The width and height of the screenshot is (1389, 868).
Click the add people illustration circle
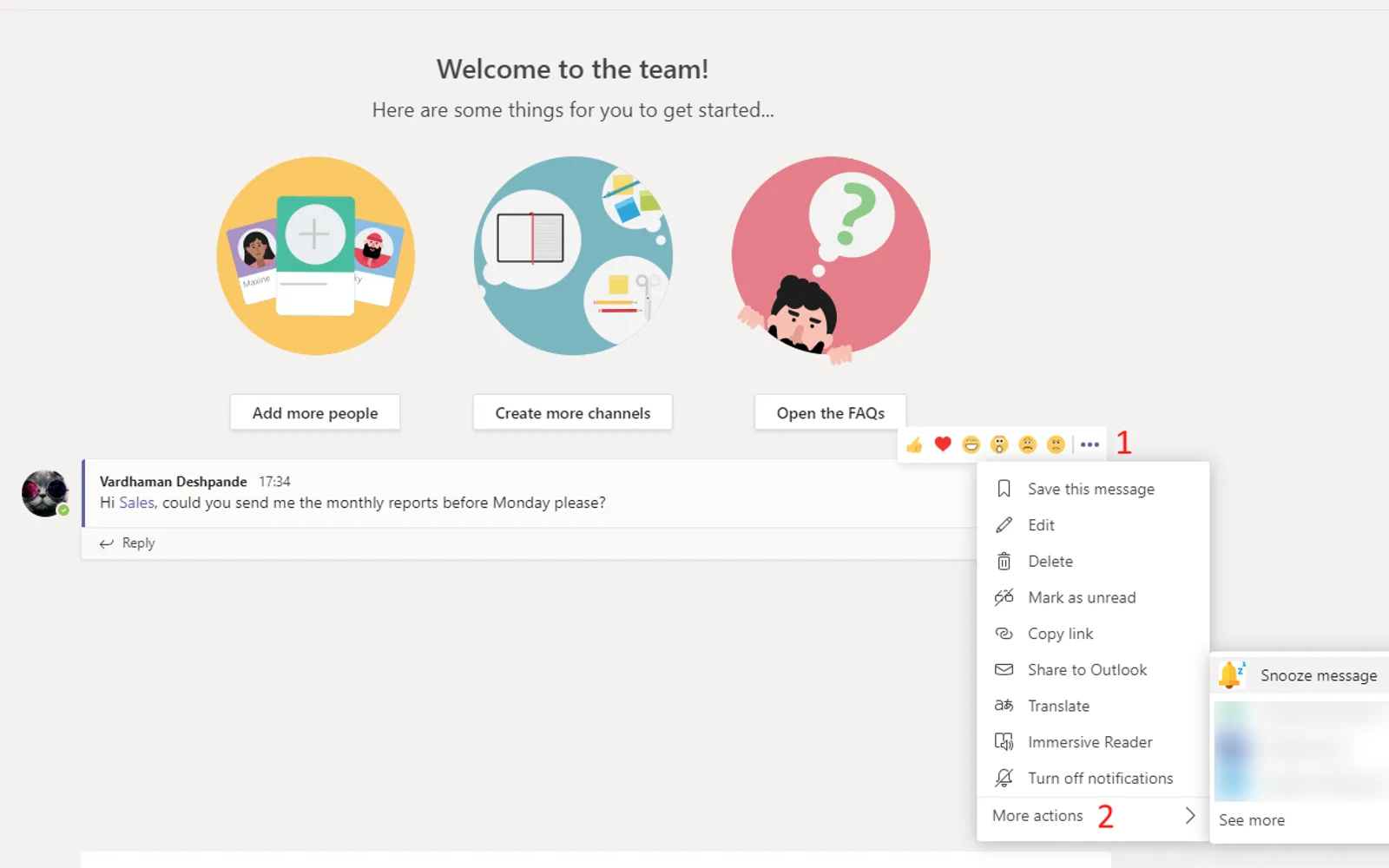click(316, 256)
